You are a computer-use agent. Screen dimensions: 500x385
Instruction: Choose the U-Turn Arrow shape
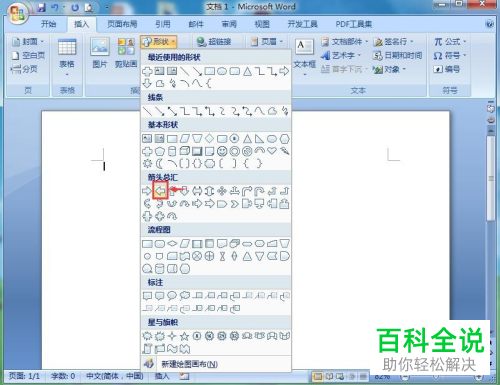coord(259,191)
